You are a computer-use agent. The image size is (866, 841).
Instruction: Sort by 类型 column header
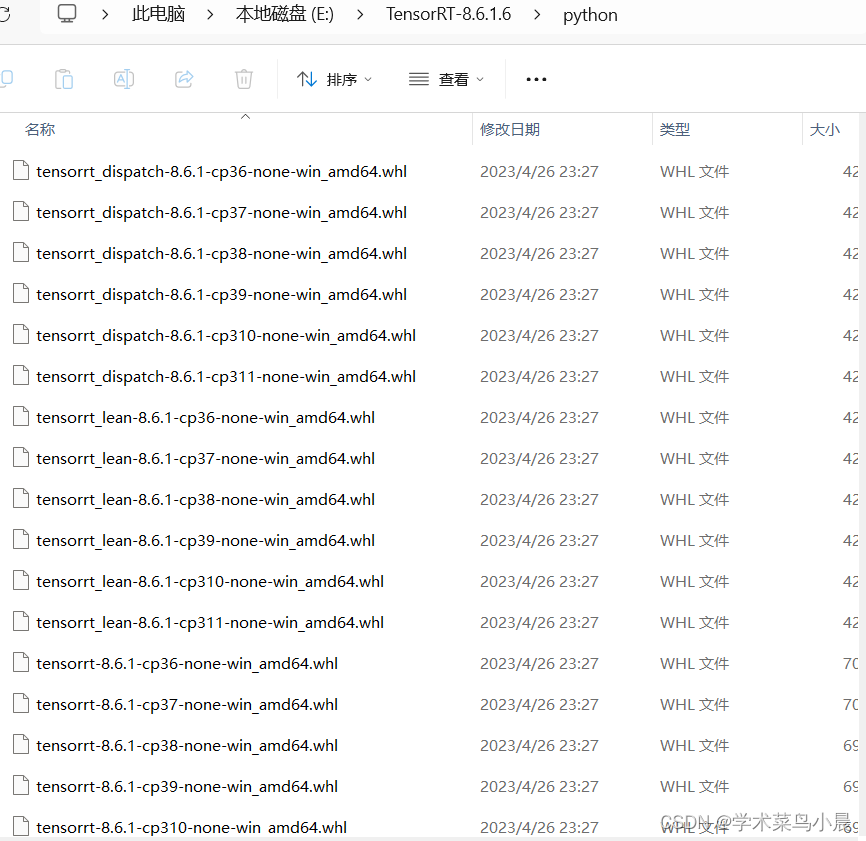(675, 129)
